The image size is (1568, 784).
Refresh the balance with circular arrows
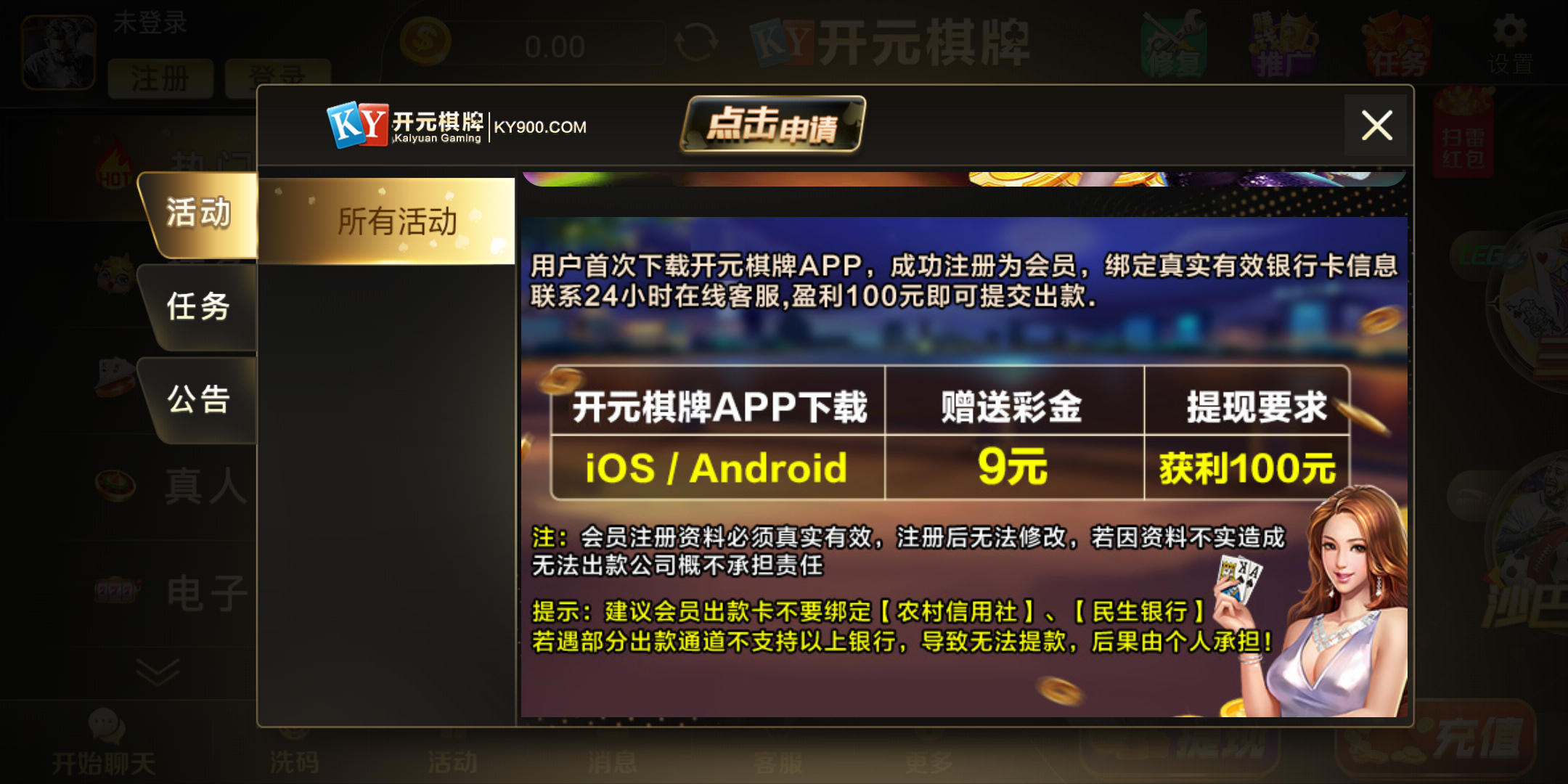pos(696,42)
